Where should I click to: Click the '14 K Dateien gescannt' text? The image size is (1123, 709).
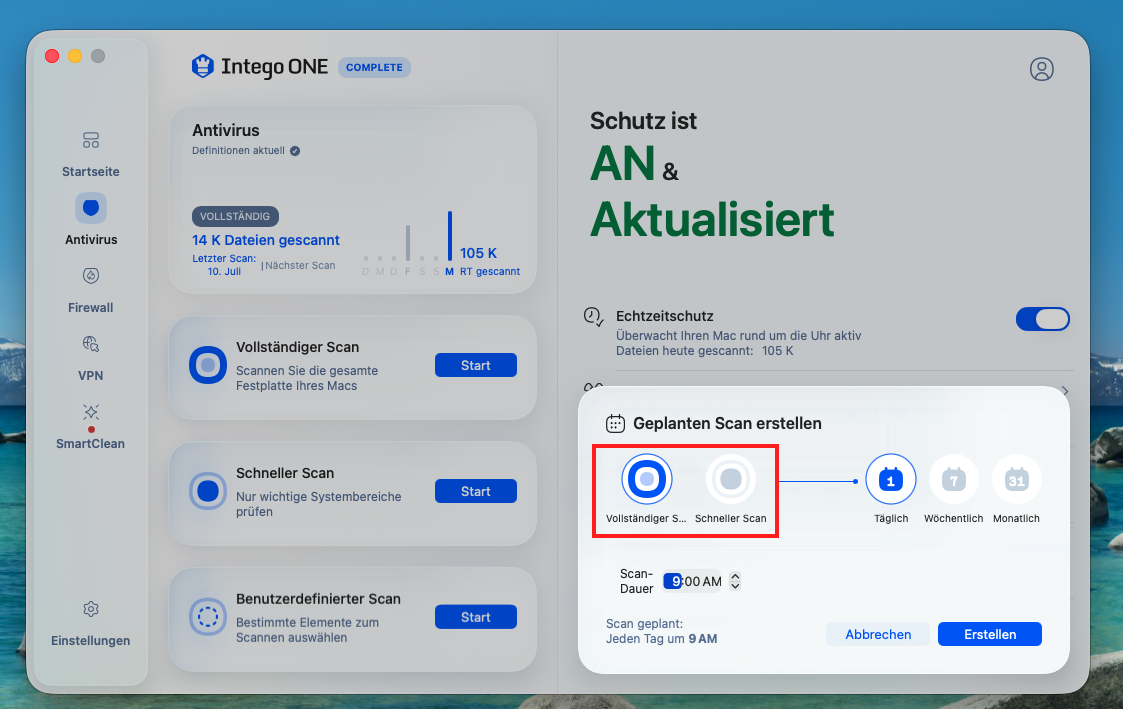(x=266, y=241)
